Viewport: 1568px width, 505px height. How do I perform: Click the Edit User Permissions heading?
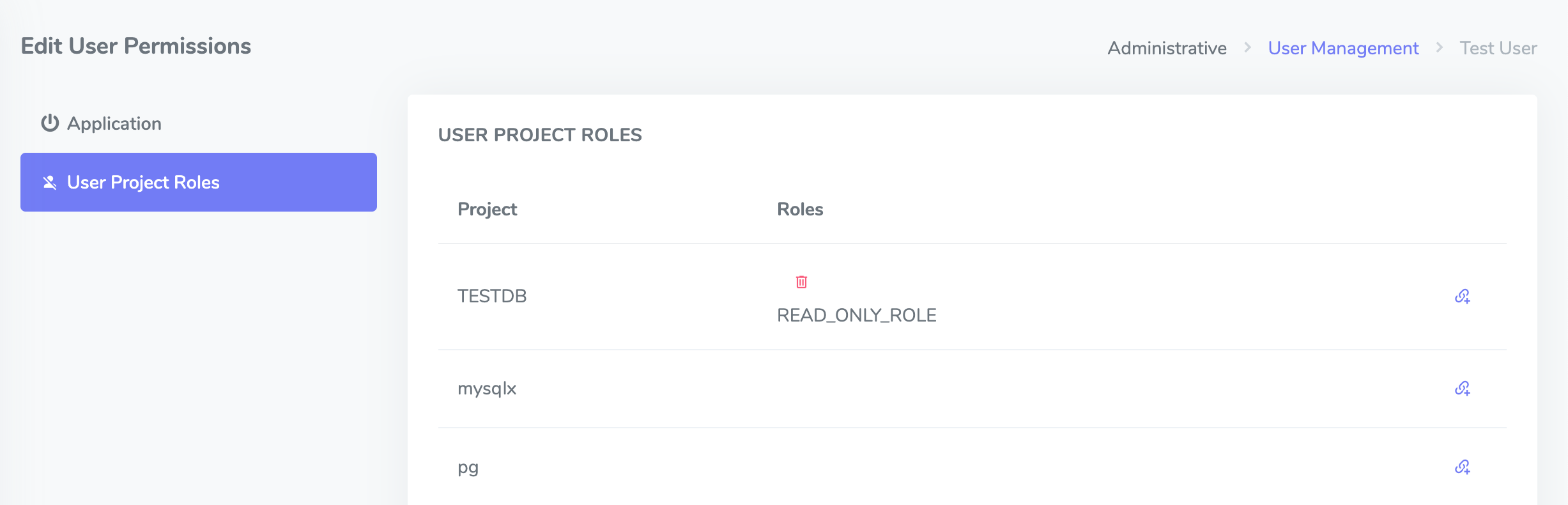(135, 46)
